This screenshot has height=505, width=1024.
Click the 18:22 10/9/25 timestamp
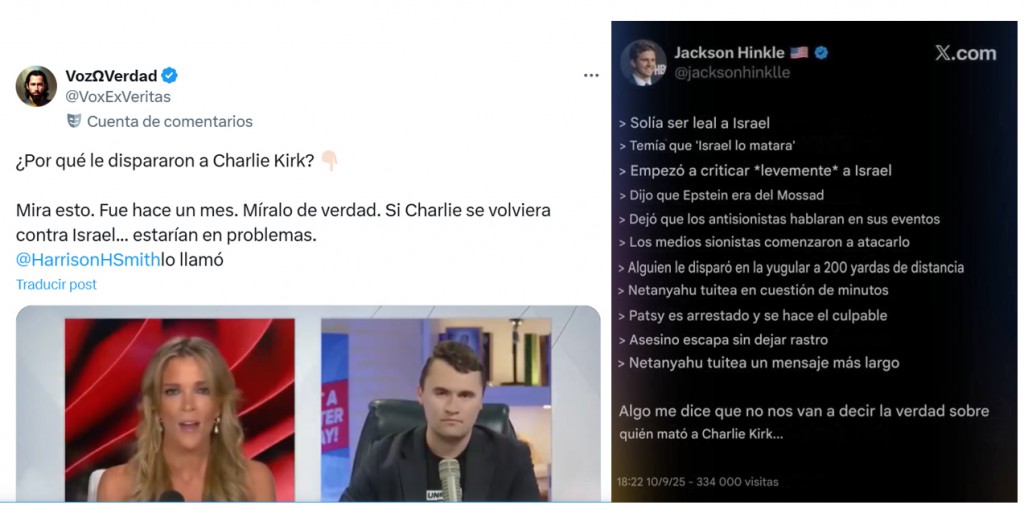coord(654,482)
